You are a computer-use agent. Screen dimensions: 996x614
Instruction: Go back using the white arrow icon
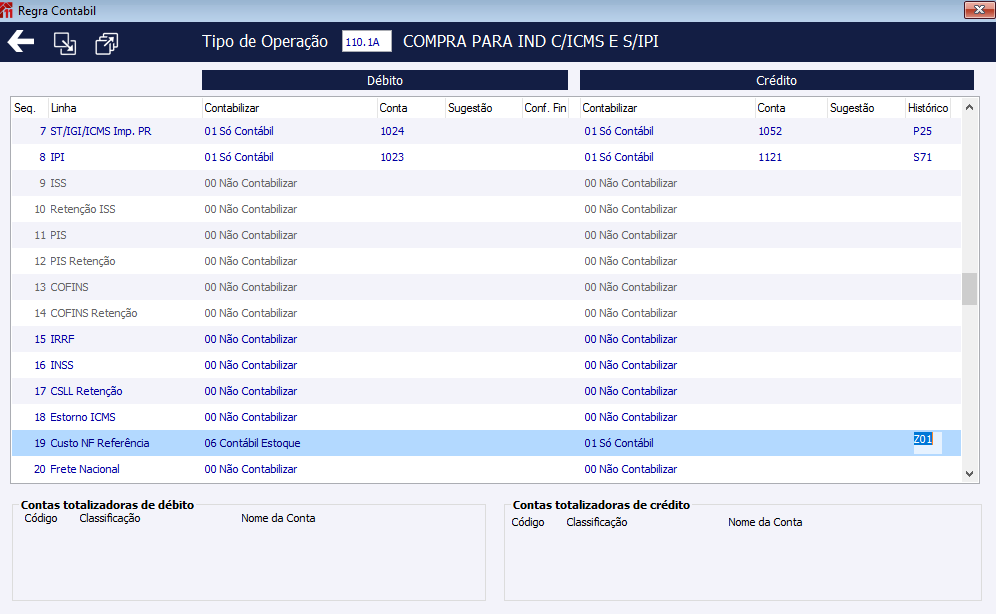(x=21, y=42)
